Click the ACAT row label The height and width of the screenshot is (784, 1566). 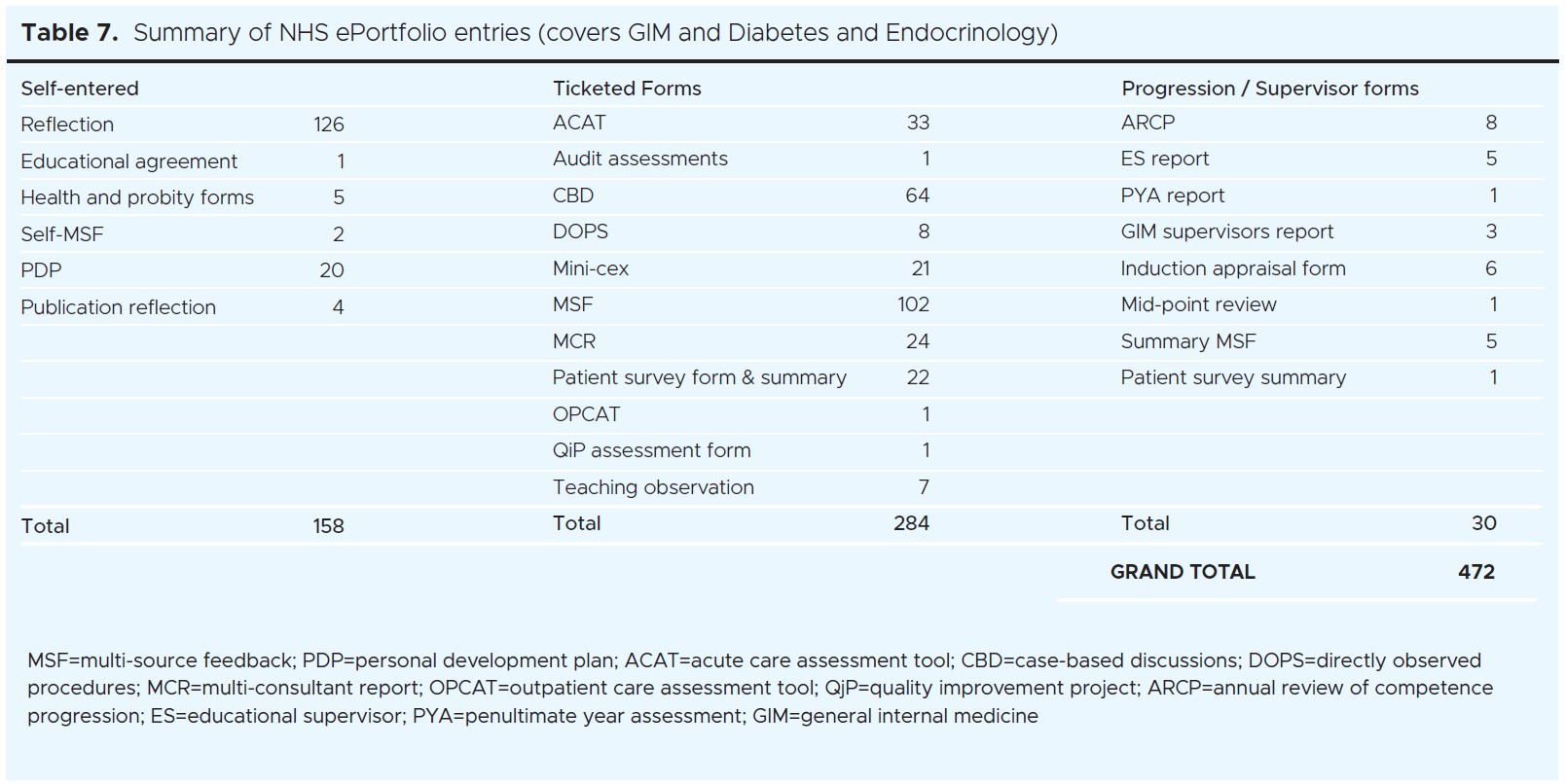pos(579,123)
